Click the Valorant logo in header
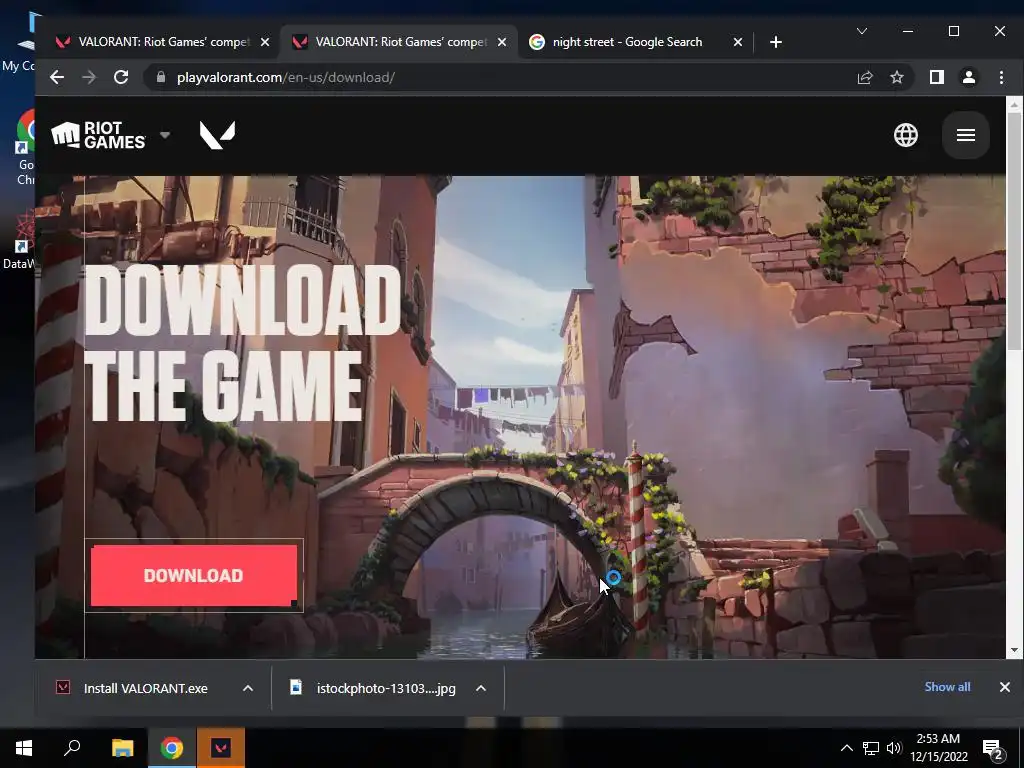This screenshot has width=1024, height=768. [x=217, y=135]
